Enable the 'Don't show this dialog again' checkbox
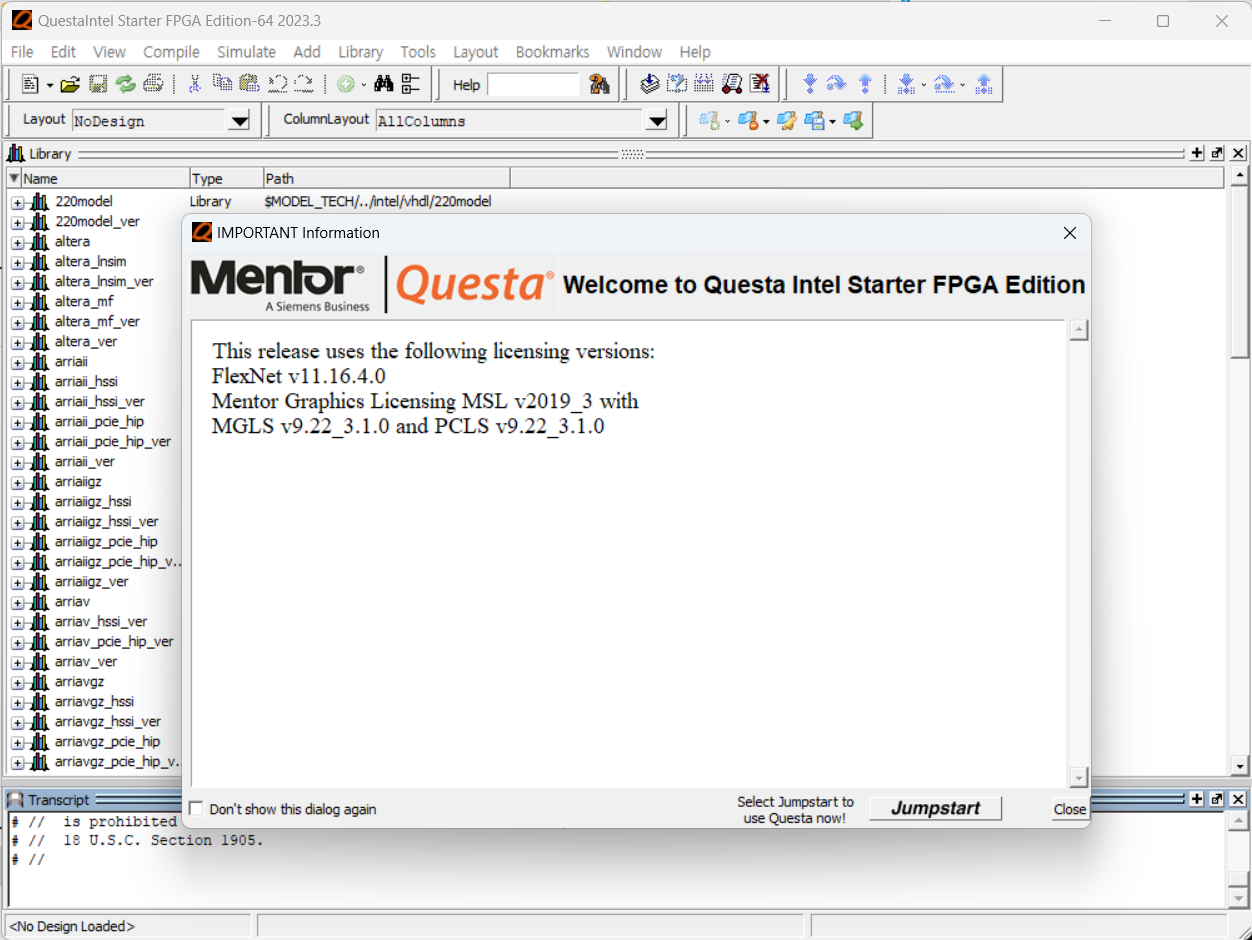The height and width of the screenshot is (940, 1252). point(196,807)
